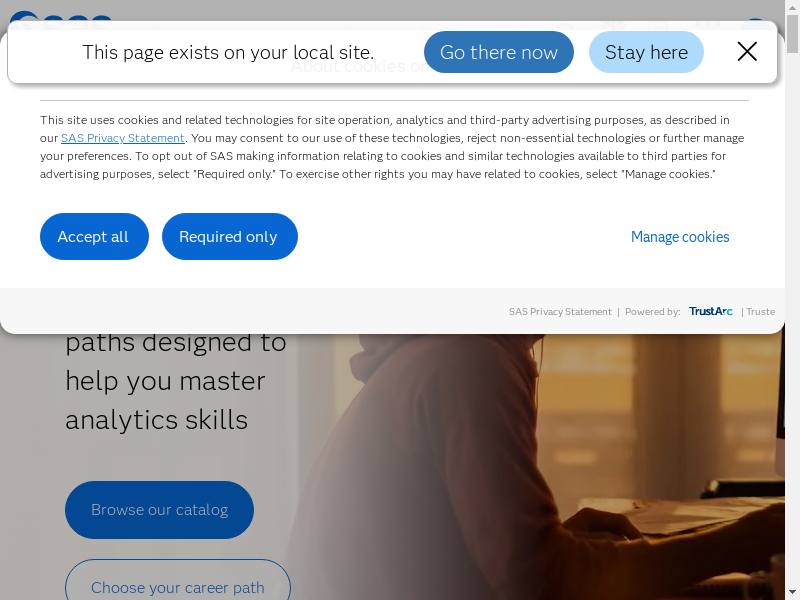Close the local site notification banner
The width and height of the screenshot is (800, 600).
[747, 52]
